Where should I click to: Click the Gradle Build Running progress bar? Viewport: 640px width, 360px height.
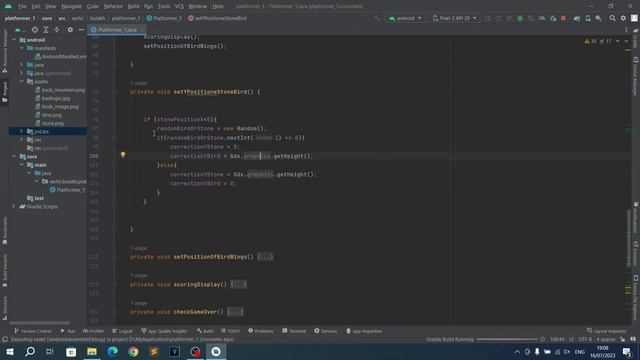[x=507, y=340]
